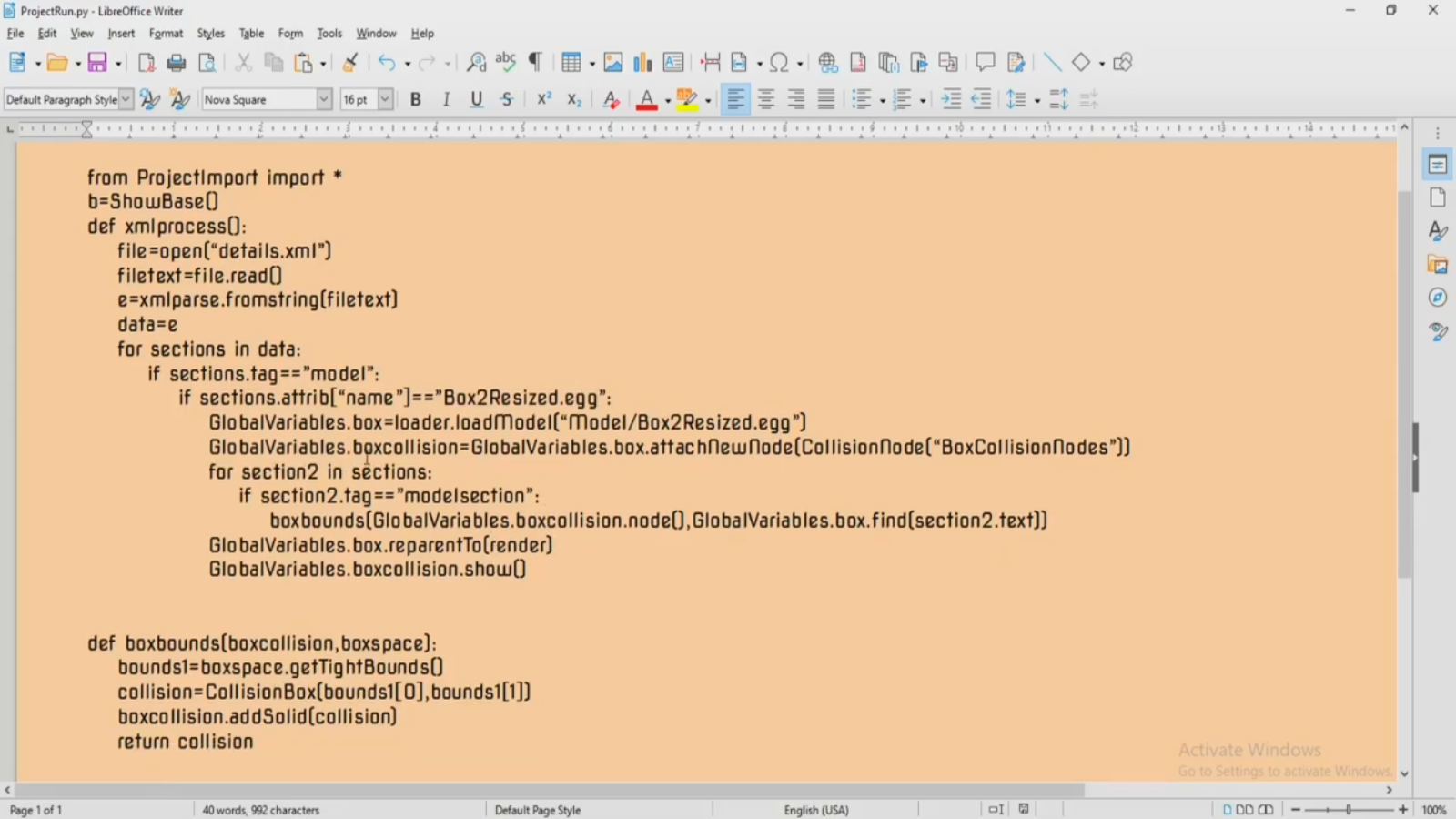
Task: Insert a hyperlink
Action: tap(828, 62)
